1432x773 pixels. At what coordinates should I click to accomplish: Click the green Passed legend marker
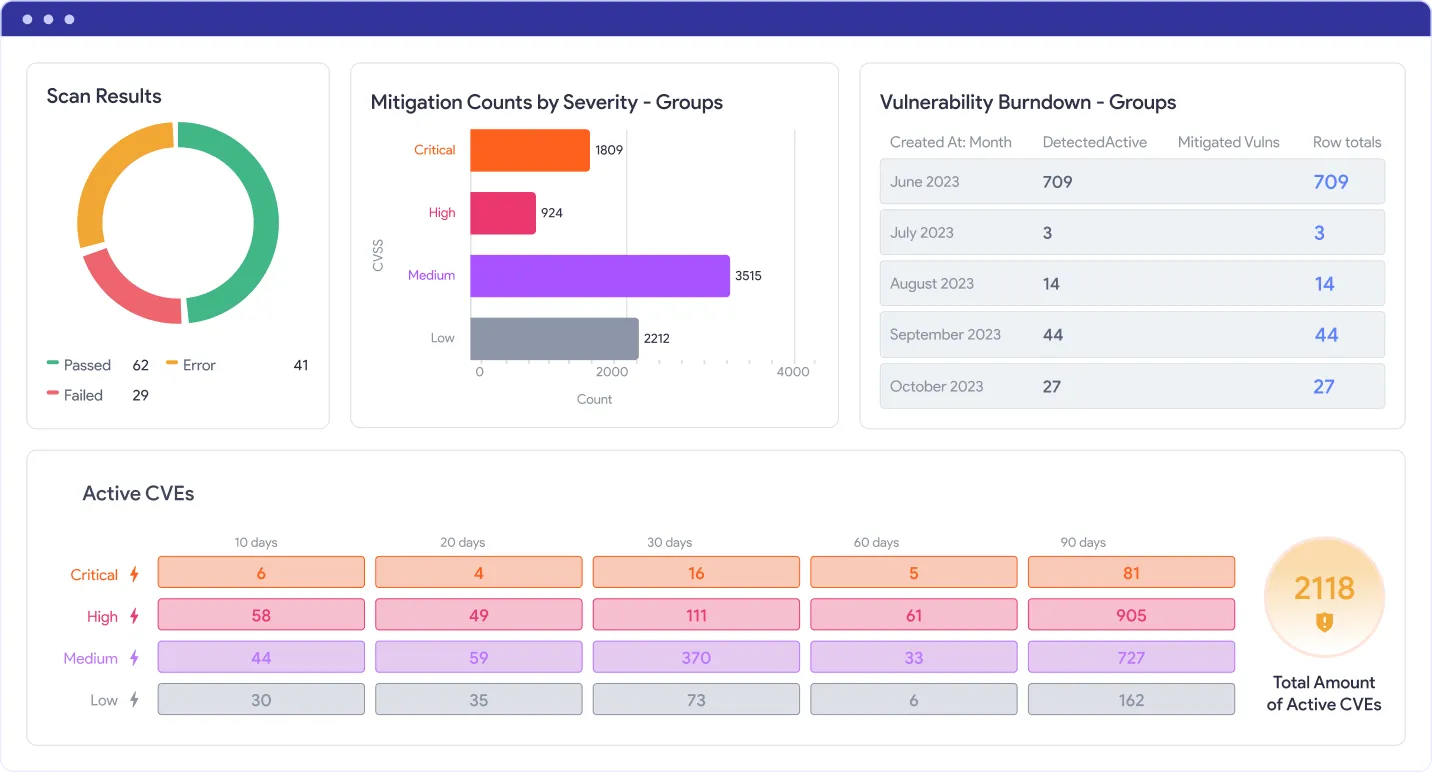coord(53,362)
